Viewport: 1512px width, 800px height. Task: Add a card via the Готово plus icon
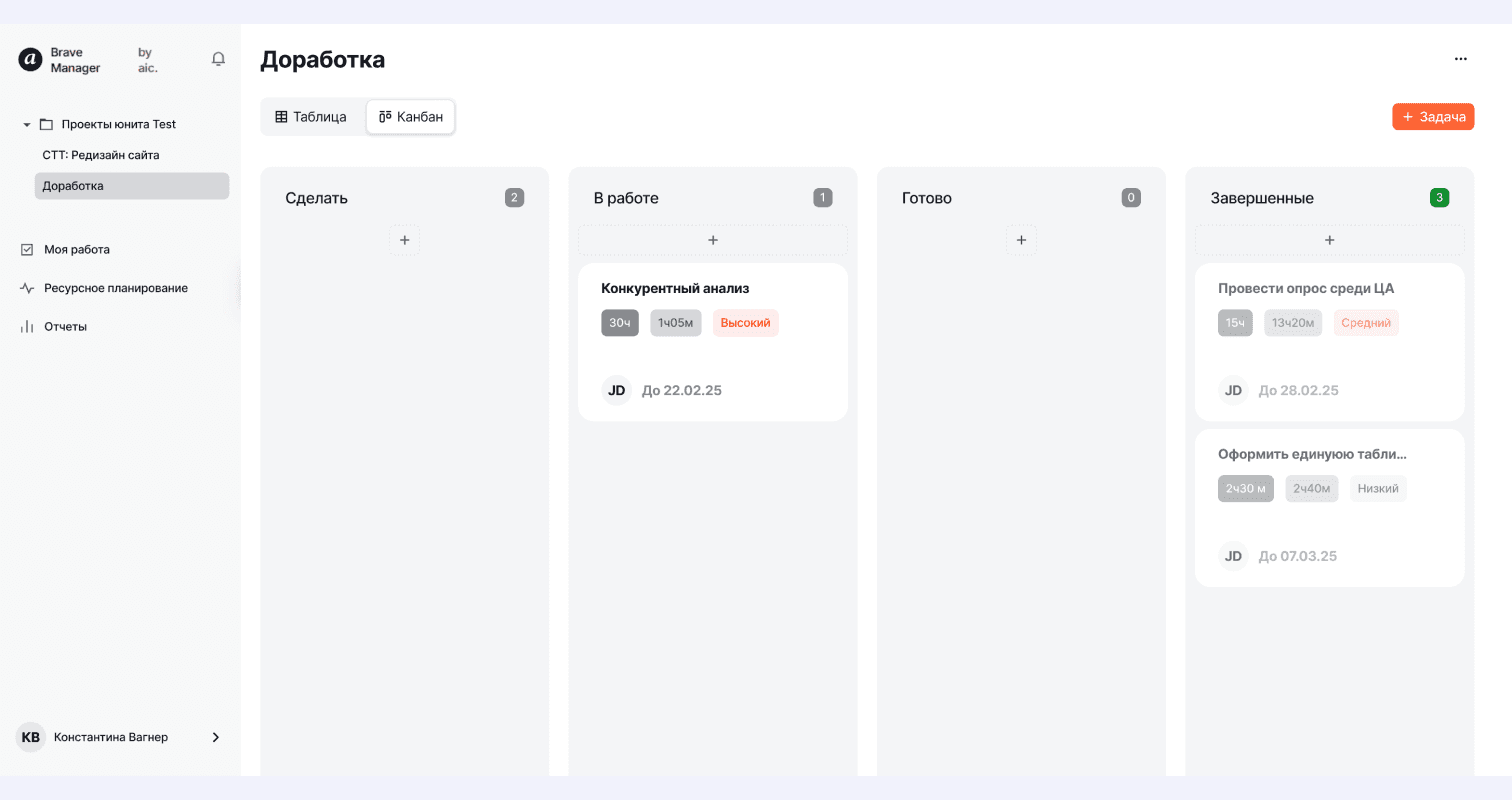tap(1021, 240)
